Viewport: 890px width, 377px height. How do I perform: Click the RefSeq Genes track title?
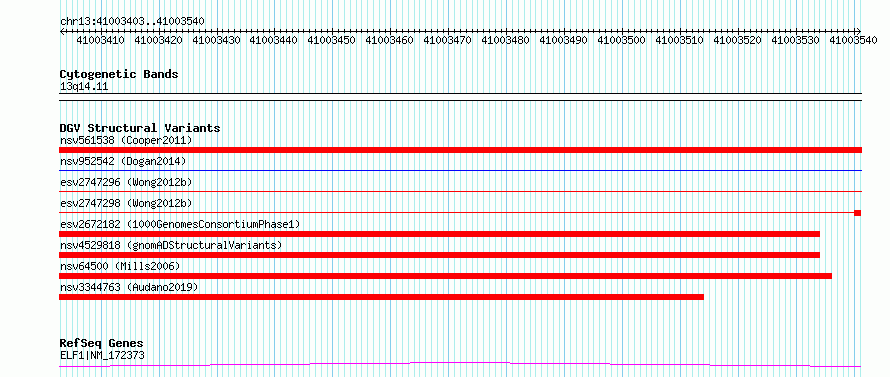(102, 344)
